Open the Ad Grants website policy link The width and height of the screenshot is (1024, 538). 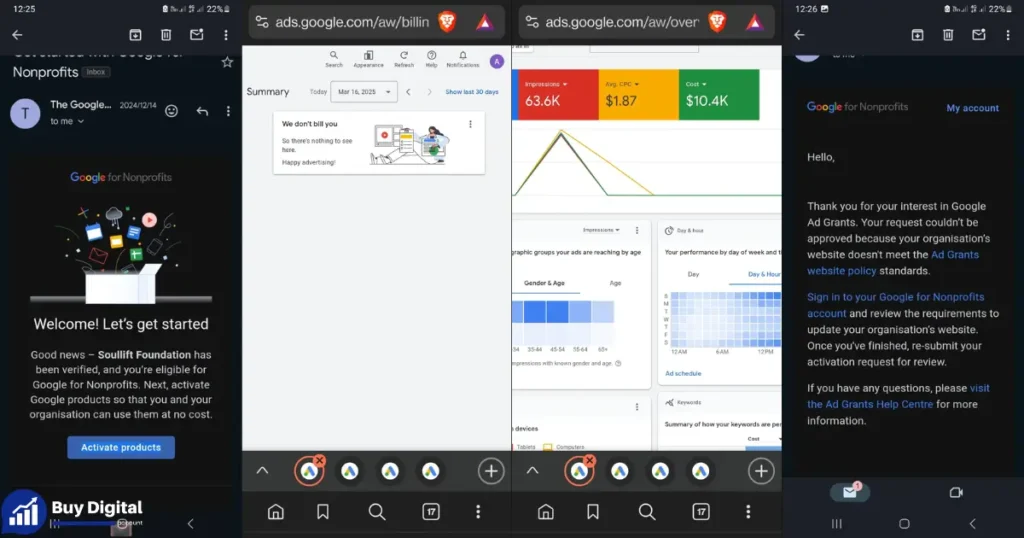[893, 262]
